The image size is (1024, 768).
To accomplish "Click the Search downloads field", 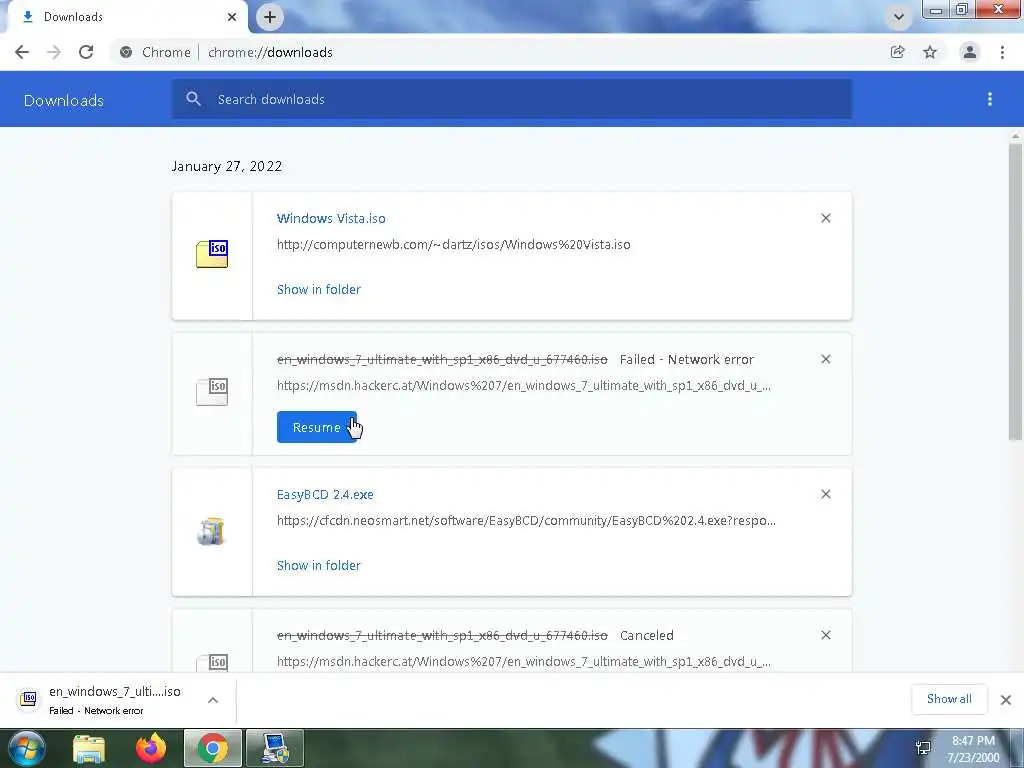I will [511, 99].
